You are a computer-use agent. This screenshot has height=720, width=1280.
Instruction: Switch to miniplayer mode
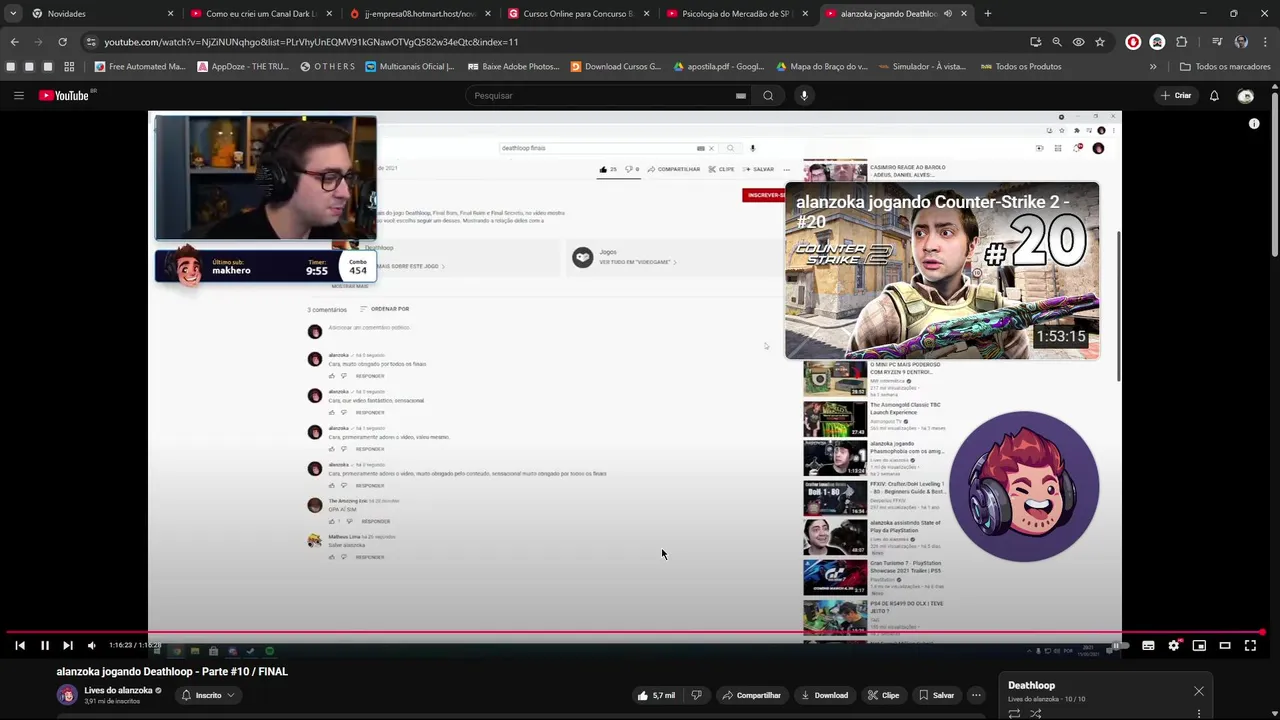1199,645
